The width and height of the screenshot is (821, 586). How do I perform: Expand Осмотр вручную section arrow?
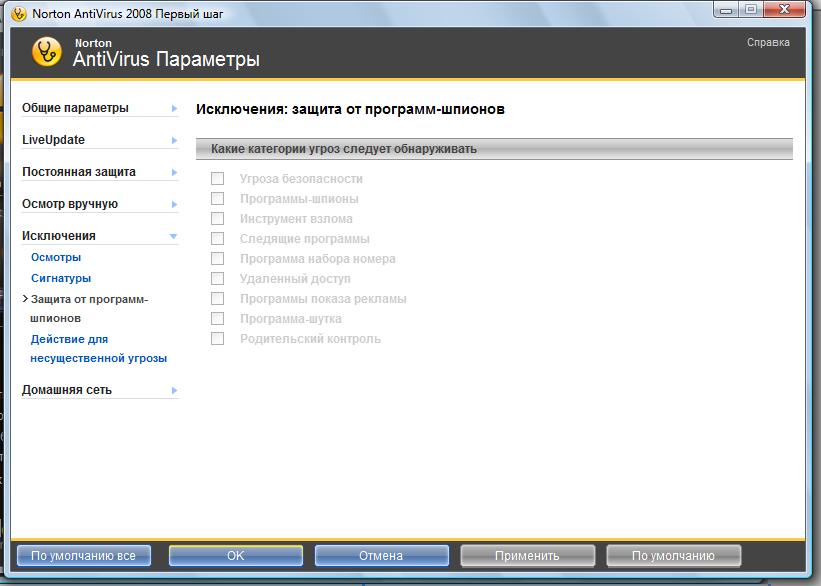click(x=174, y=204)
